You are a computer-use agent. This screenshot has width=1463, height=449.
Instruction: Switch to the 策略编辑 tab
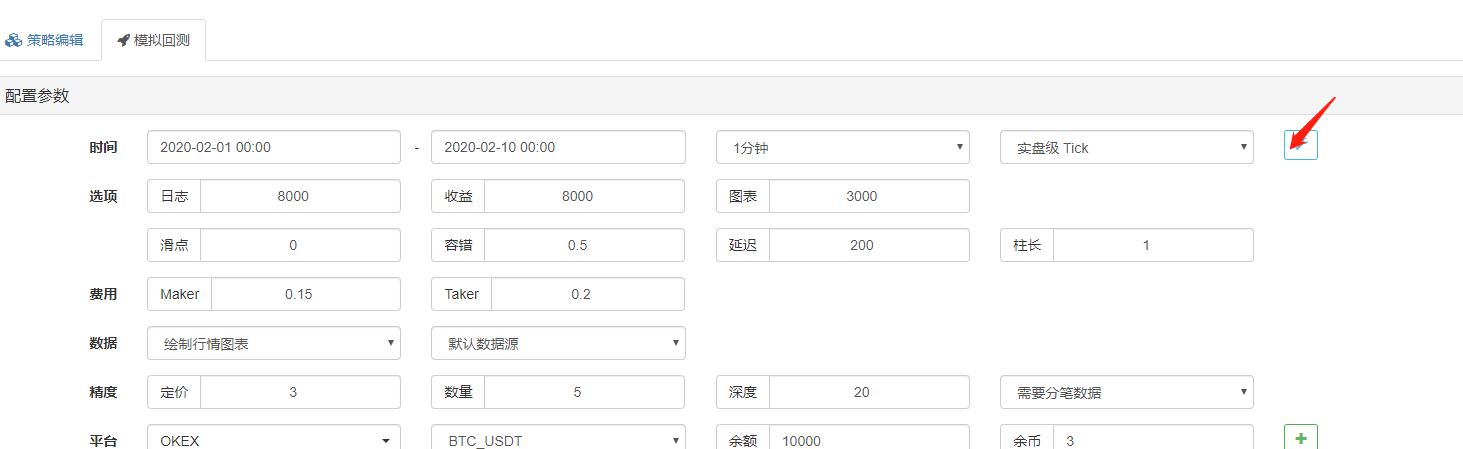(x=44, y=41)
